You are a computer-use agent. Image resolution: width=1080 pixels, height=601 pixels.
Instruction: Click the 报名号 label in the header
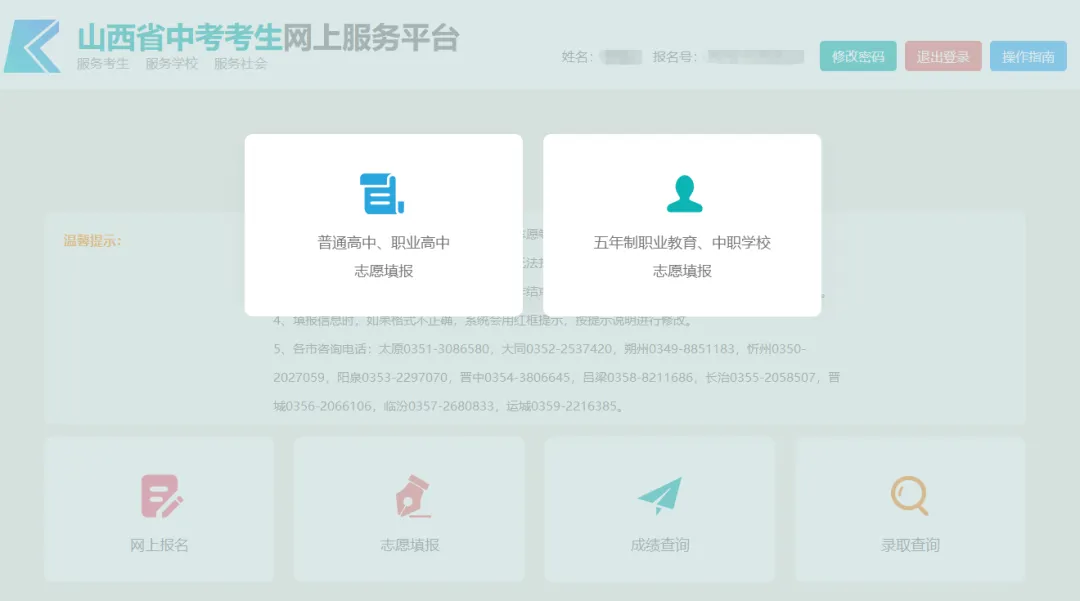[x=675, y=57]
